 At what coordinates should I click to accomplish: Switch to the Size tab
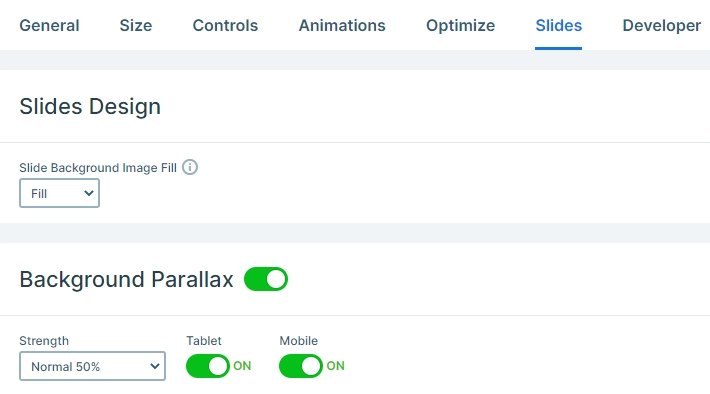click(x=136, y=25)
